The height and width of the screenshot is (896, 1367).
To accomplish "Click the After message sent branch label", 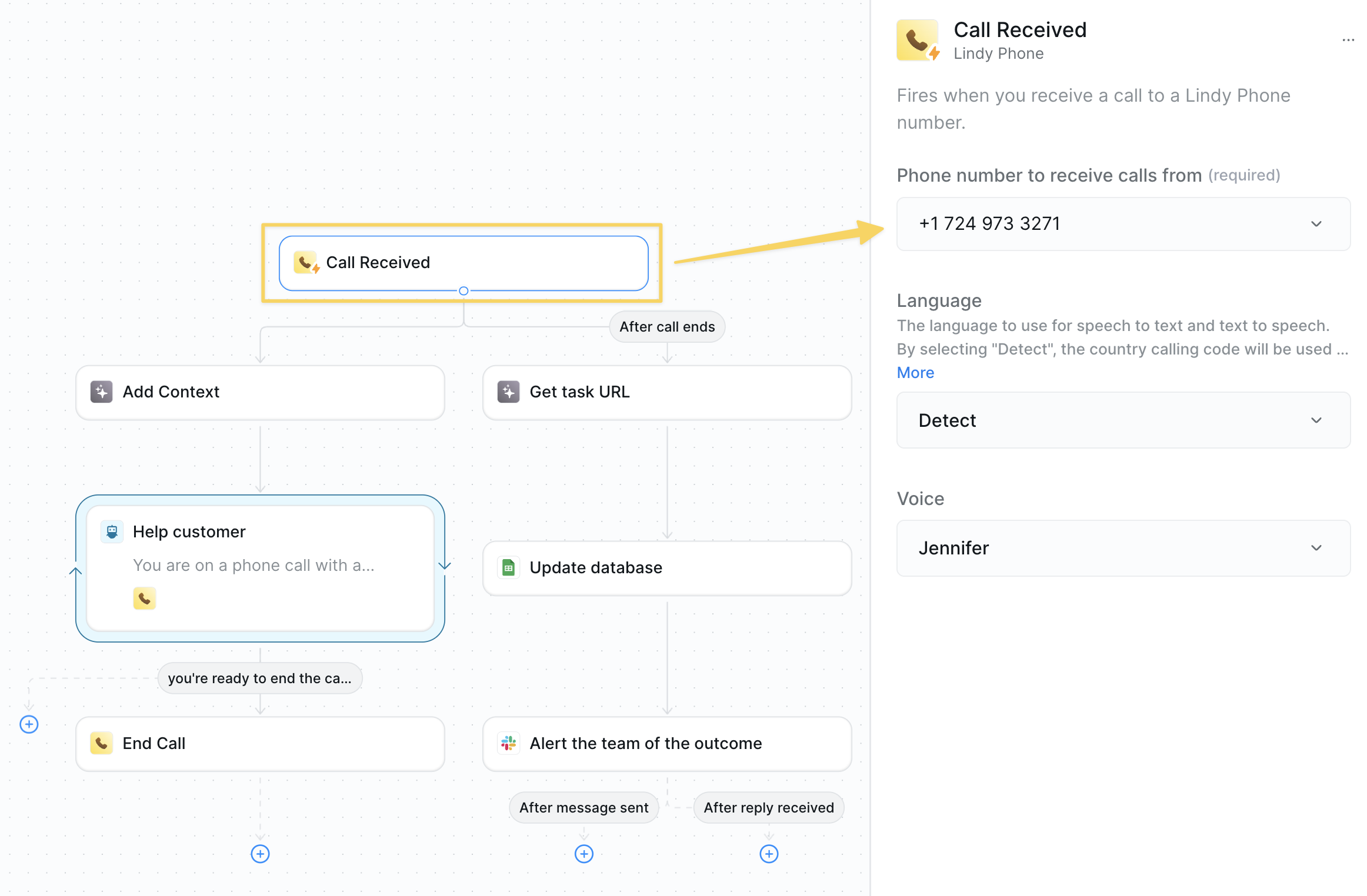I will coord(584,808).
